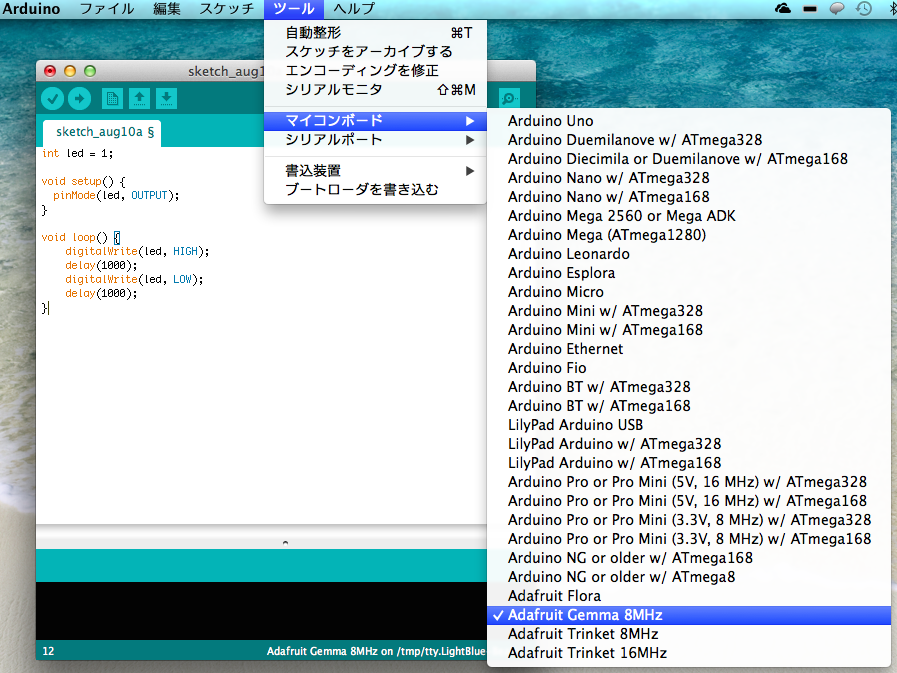Image resolution: width=897 pixels, height=673 pixels.
Task: Pick Arduino BT w/ ATmega328
Action: pyautogui.click(x=689, y=387)
